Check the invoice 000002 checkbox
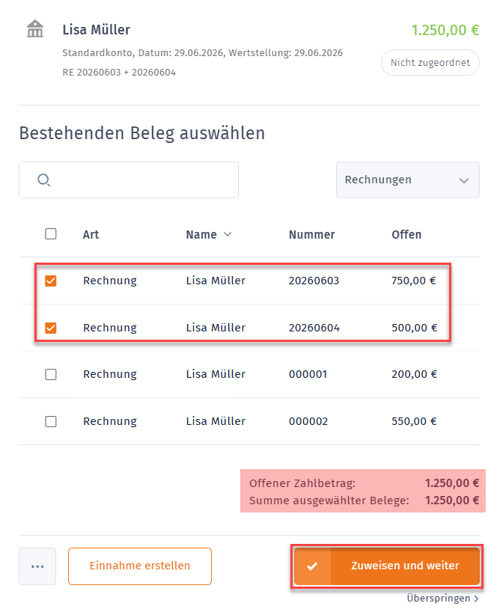The width and height of the screenshot is (500, 609). point(51,421)
